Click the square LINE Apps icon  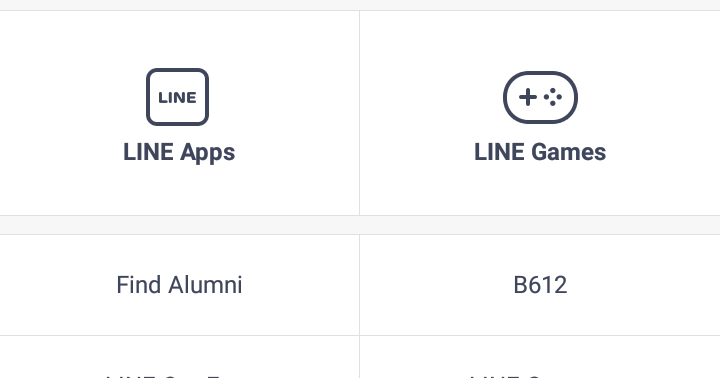tap(177, 97)
